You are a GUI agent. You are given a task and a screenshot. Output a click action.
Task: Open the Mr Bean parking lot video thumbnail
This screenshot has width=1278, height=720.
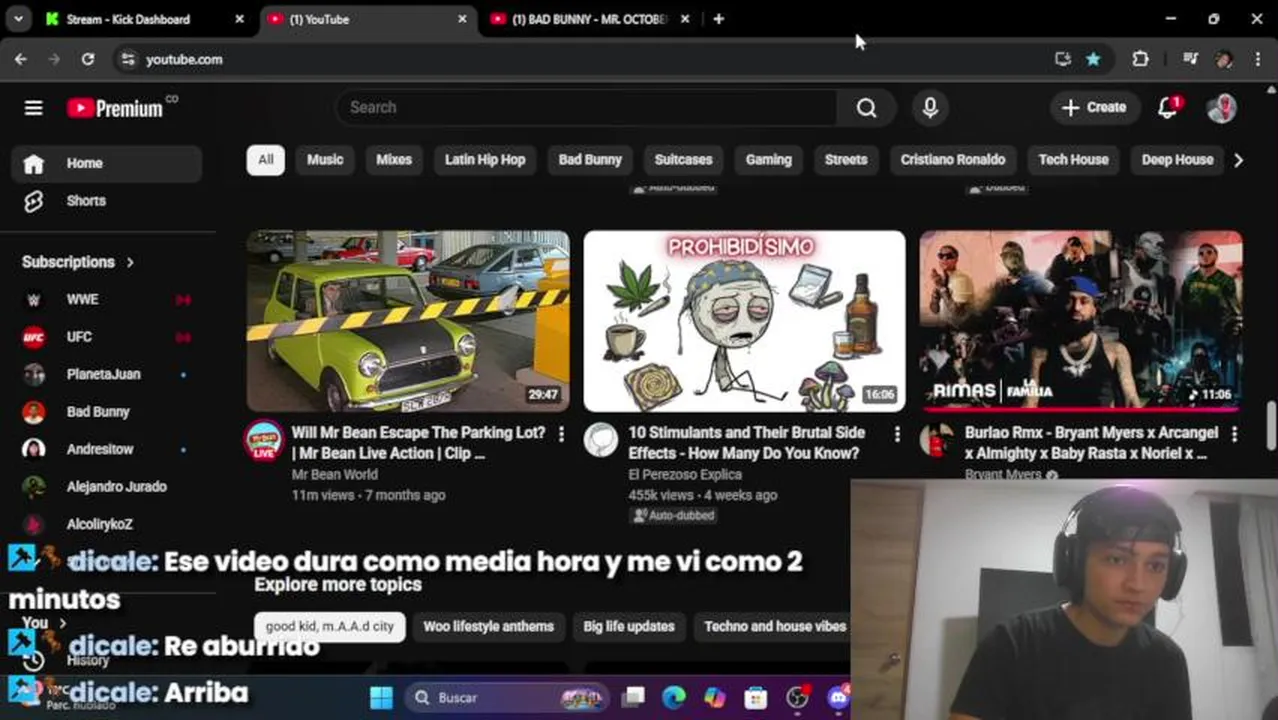click(x=408, y=321)
